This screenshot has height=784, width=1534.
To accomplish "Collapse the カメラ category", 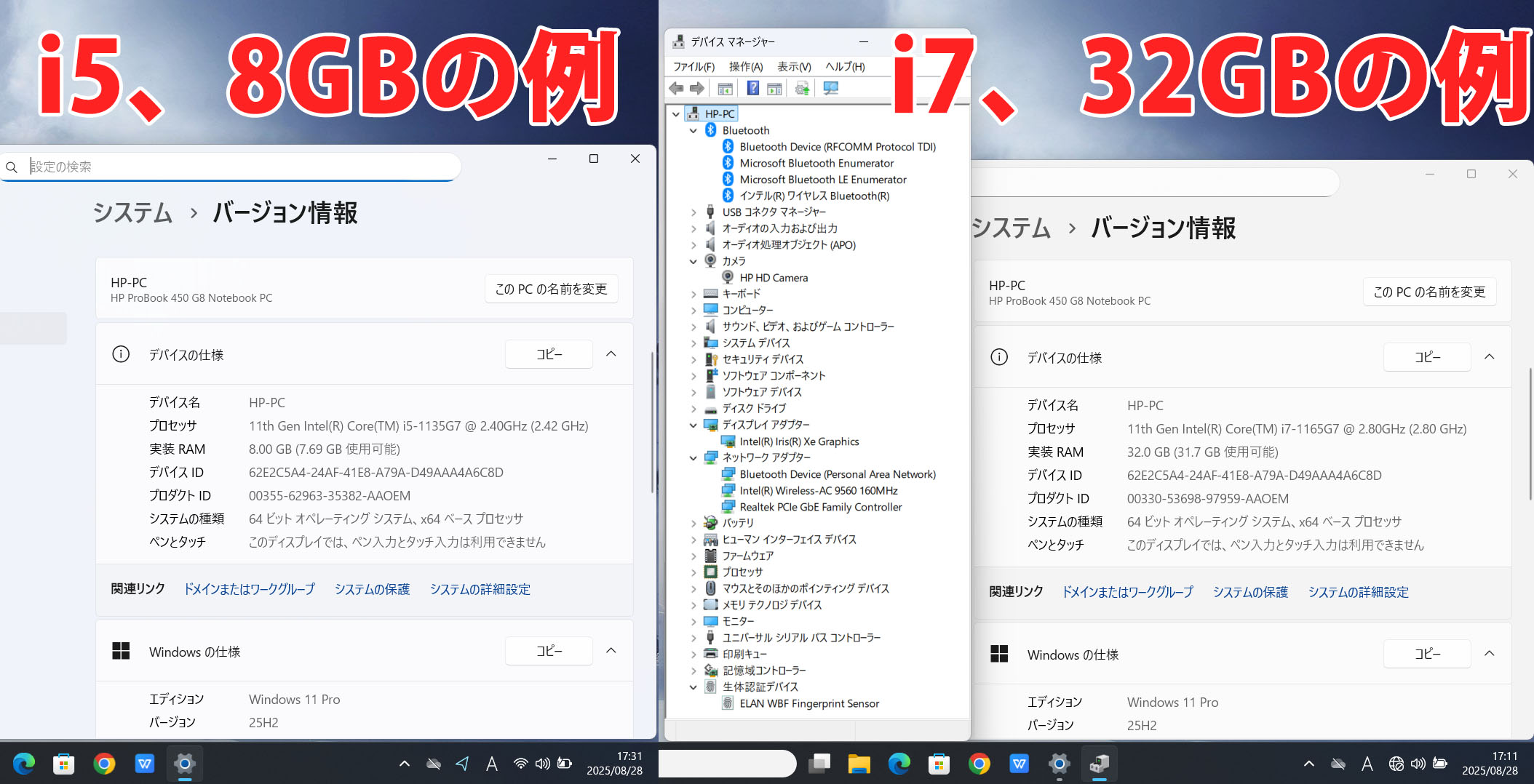I will tap(694, 262).
